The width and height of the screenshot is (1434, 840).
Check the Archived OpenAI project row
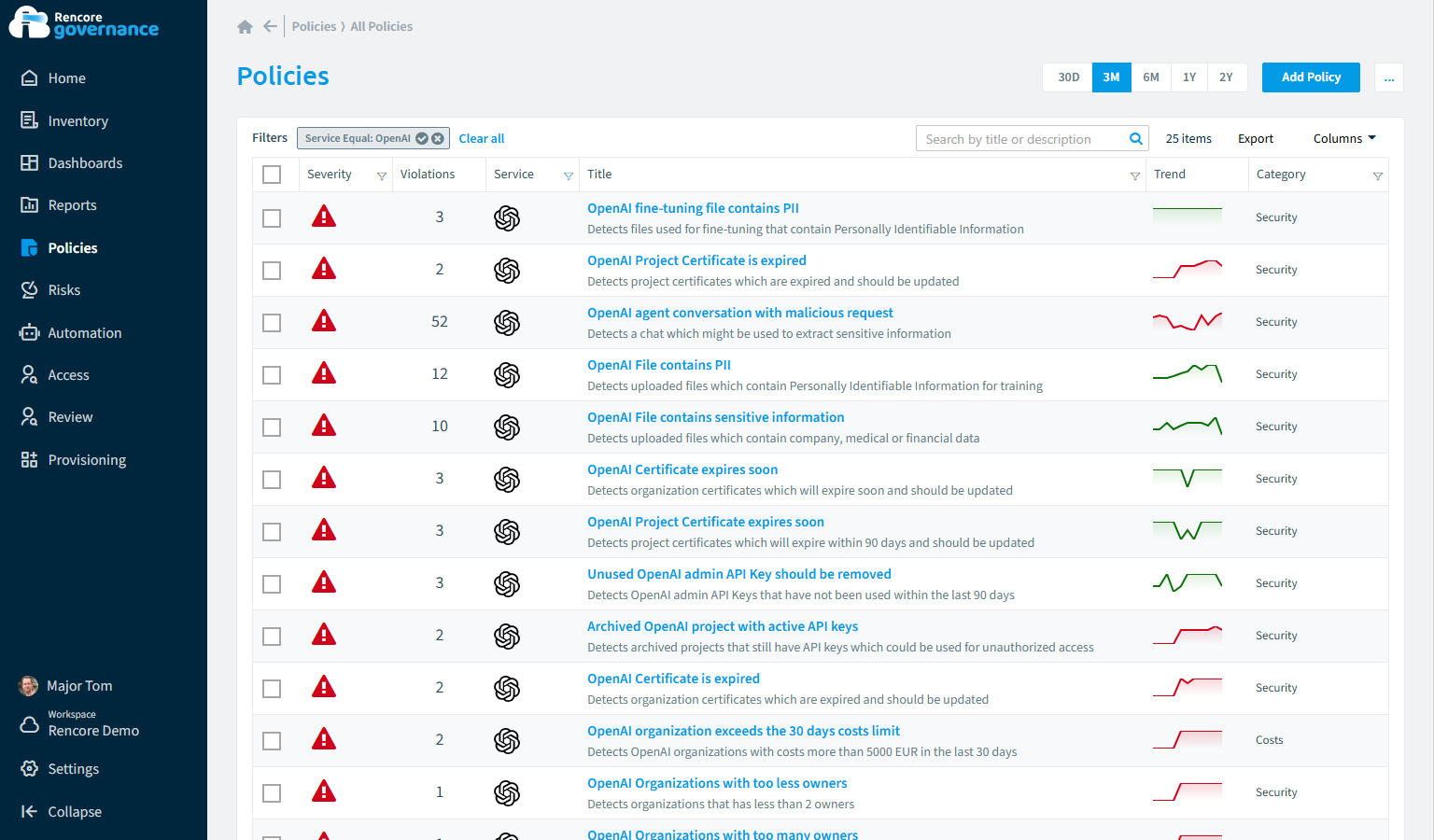pos(272,637)
